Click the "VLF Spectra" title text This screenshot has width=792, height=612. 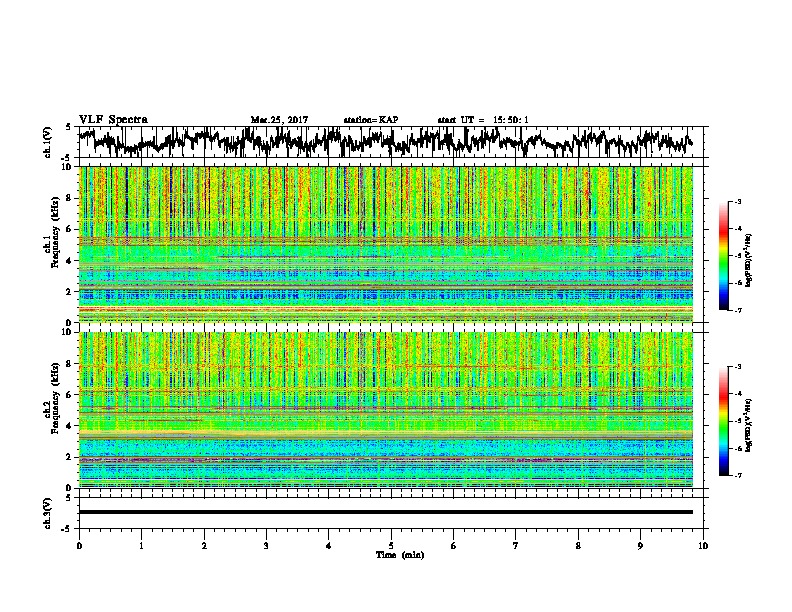tap(113, 120)
